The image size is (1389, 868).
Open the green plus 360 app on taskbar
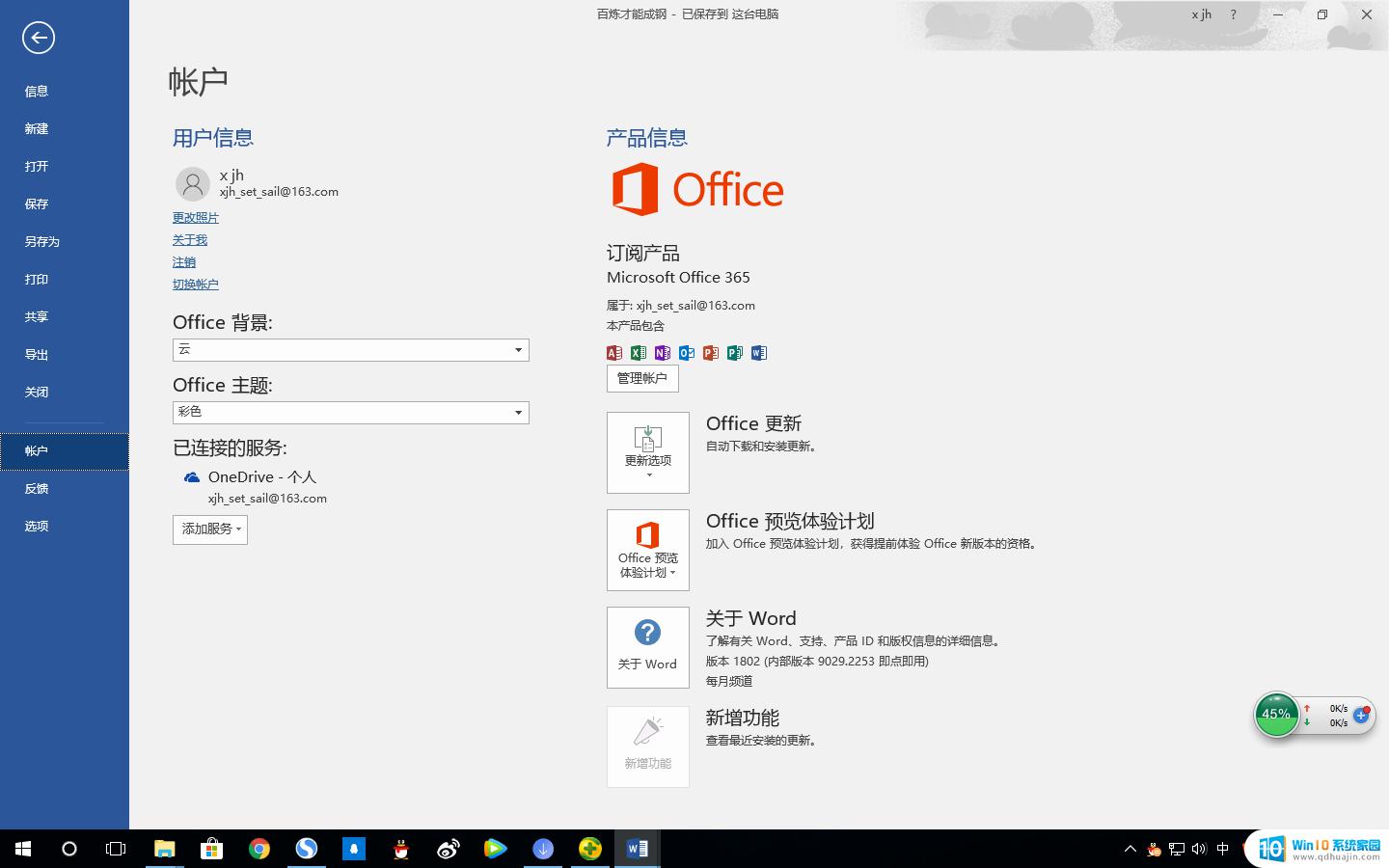[x=590, y=849]
